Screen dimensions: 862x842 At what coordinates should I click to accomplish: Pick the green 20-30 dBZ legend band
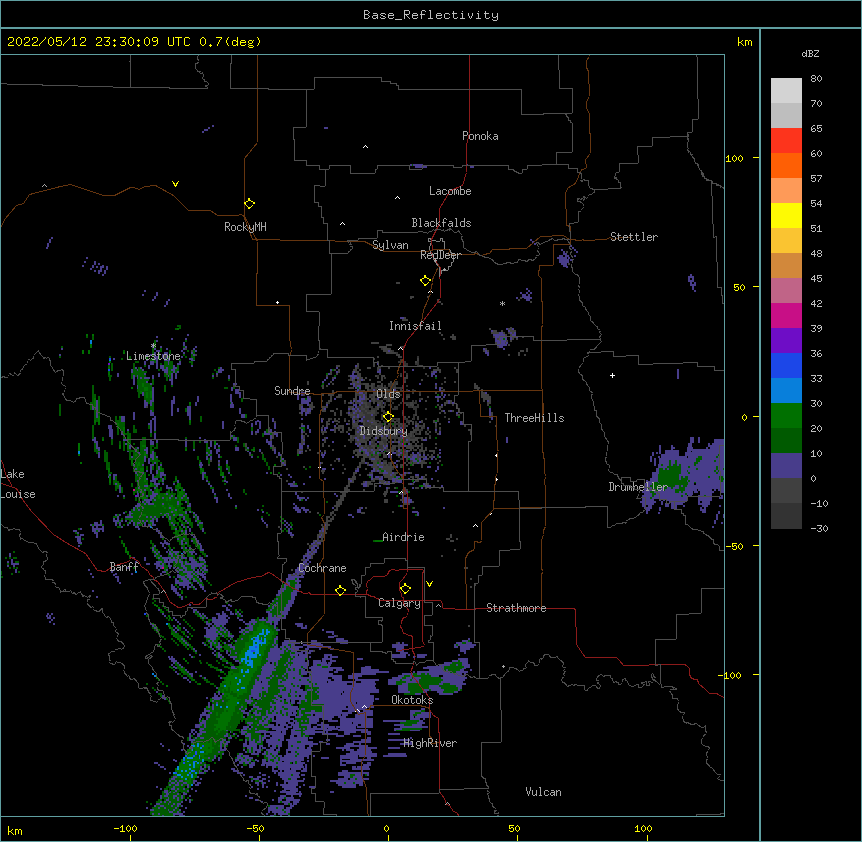tap(786, 416)
